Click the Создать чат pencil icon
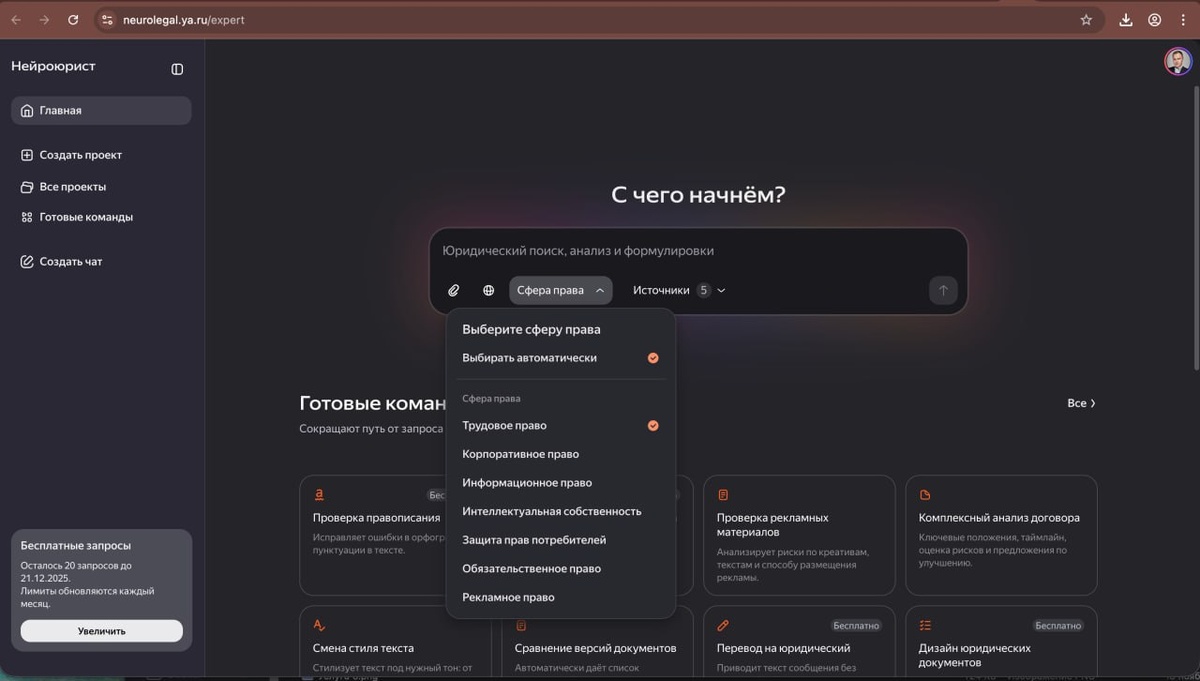The width and height of the screenshot is (1200, 681). (27, 262)
